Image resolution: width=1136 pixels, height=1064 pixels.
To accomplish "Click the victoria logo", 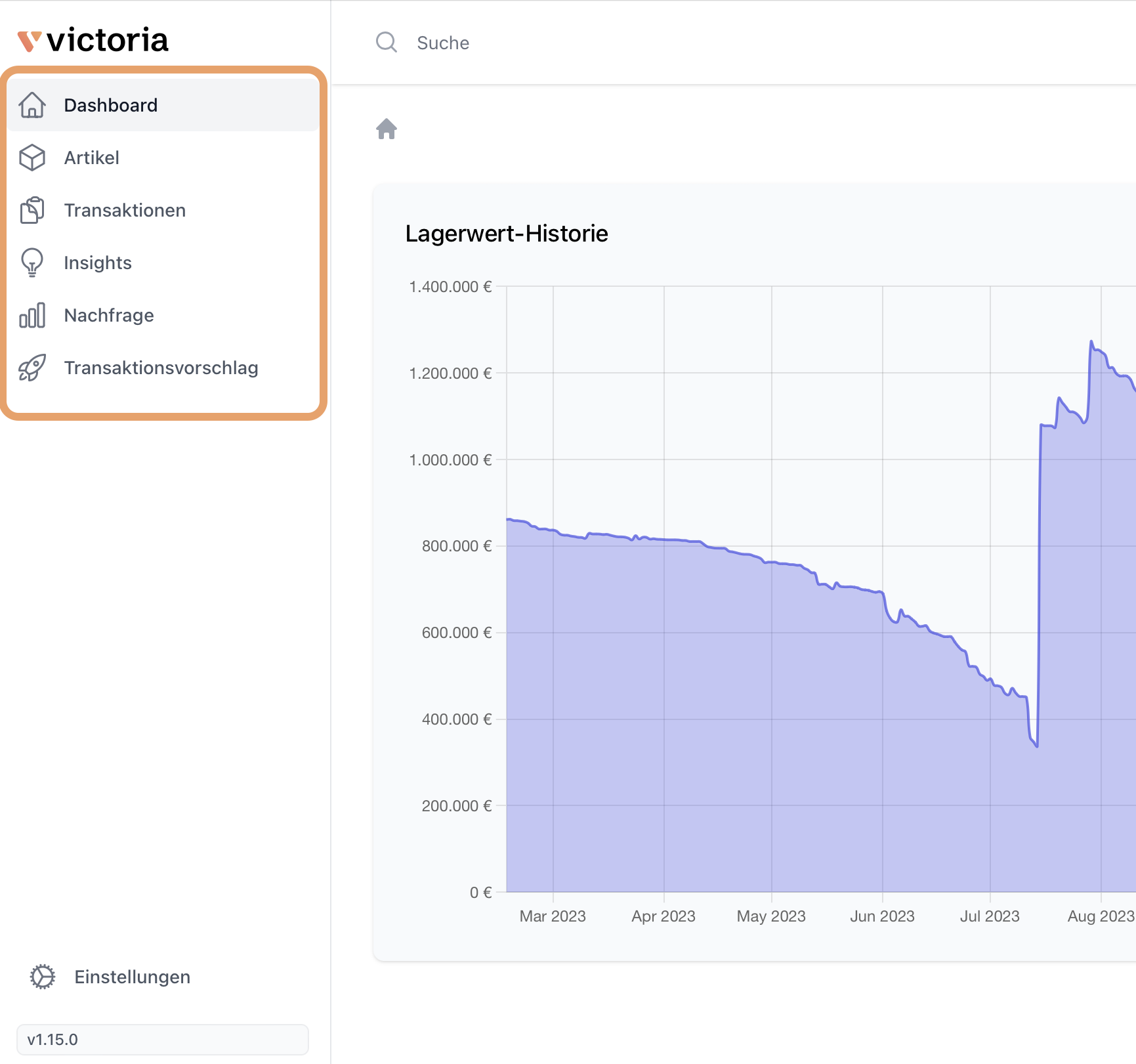I will (93, 41).
